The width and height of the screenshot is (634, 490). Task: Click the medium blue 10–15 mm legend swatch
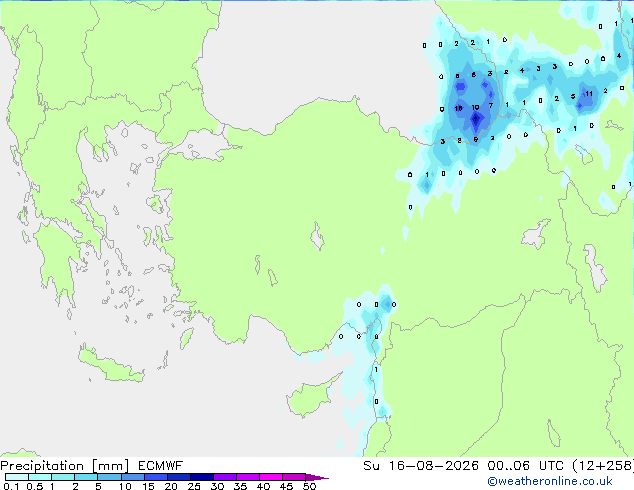point(133,477)
